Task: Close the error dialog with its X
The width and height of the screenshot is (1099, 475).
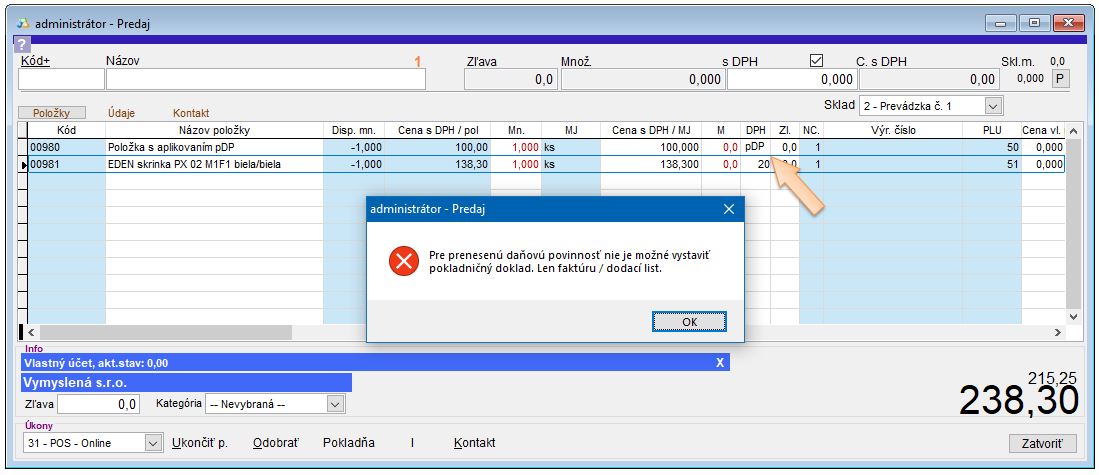Action: (x=729, y=209)
